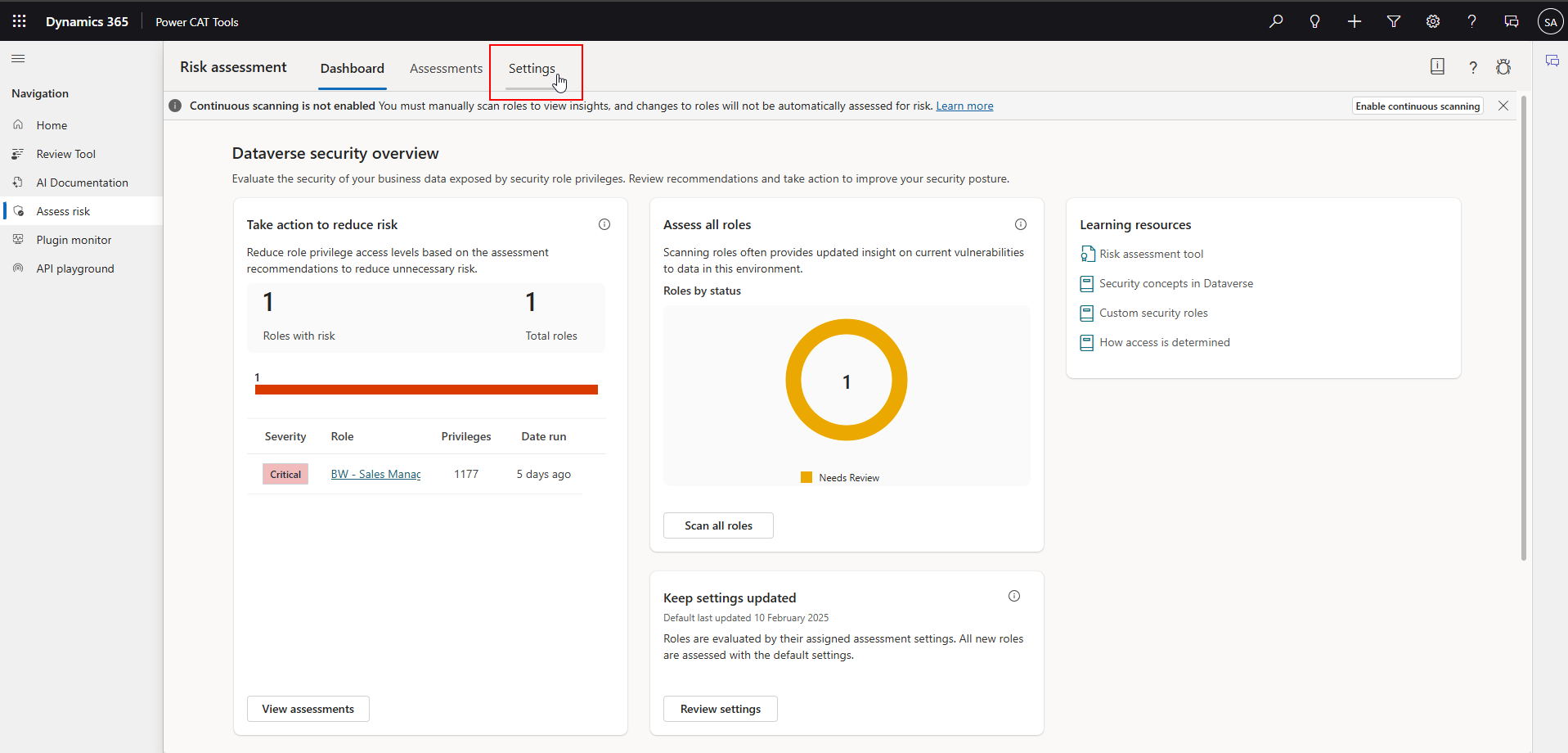
Task: Click the red critical severity bar
Action: (x=426, y=390)
